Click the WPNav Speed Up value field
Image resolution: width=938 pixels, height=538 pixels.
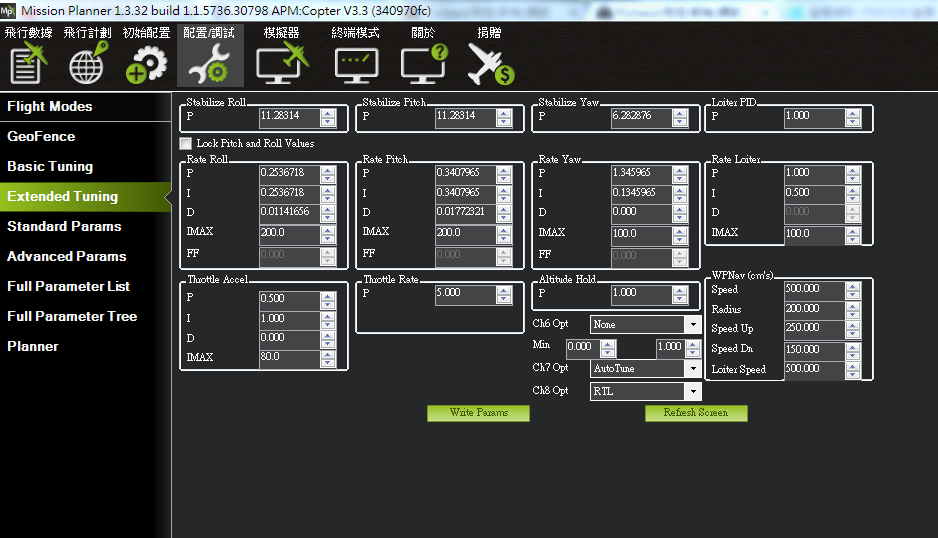[x=815, y=329]
